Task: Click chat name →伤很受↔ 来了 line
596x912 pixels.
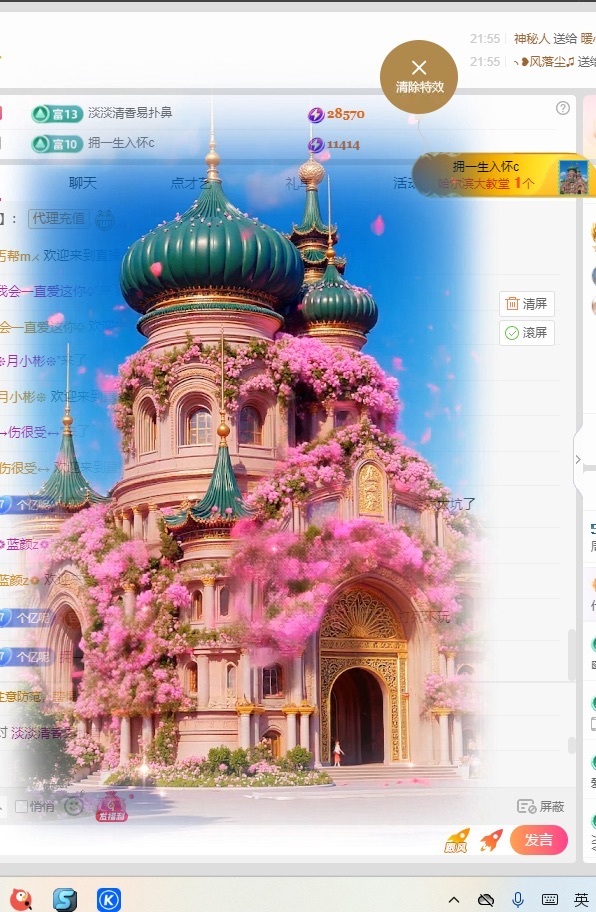Action: coord(44,432)
